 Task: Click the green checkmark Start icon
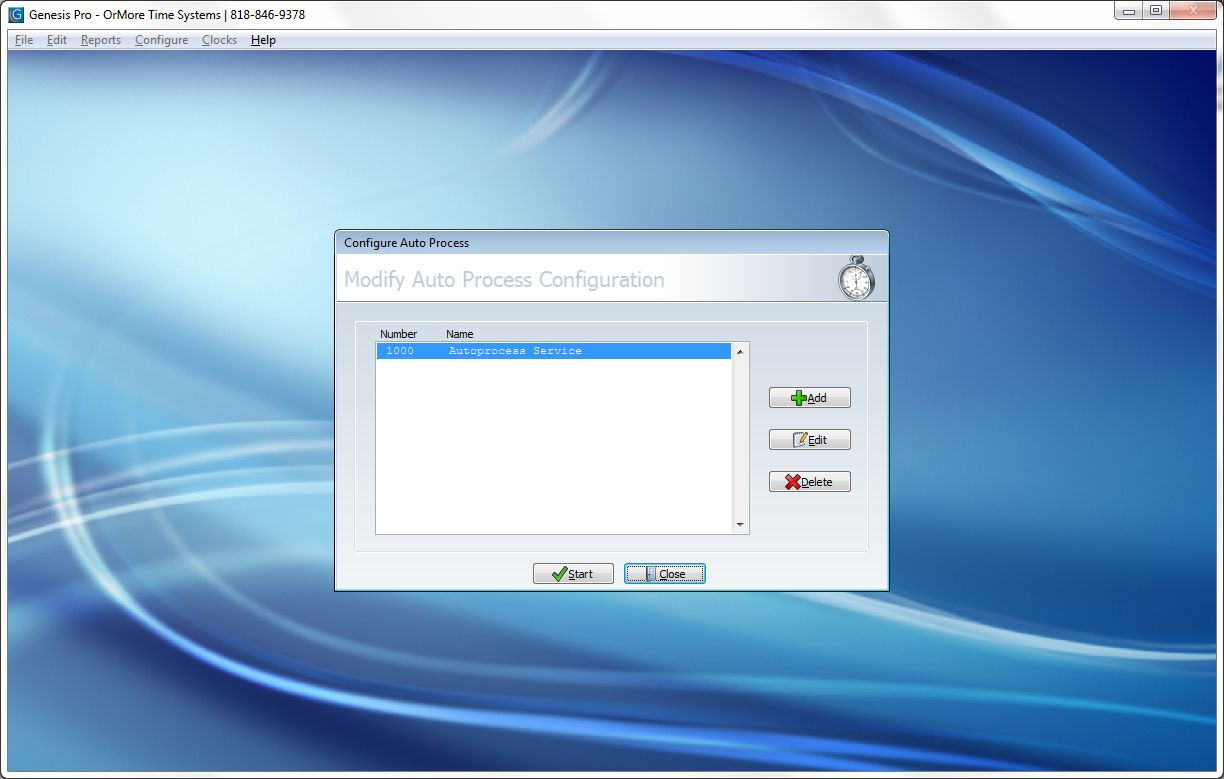click(557, 573)
